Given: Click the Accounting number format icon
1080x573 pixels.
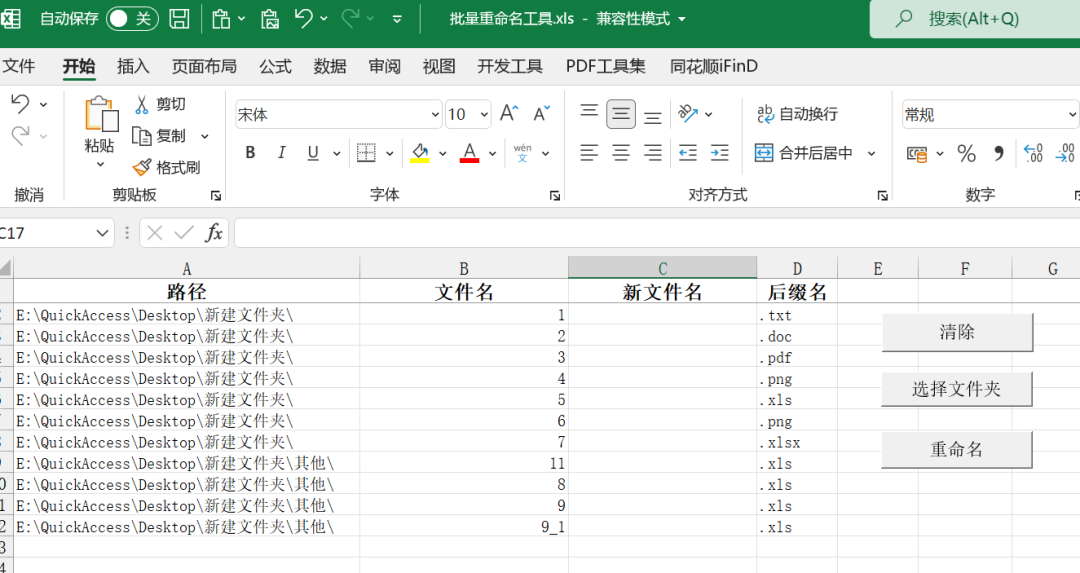Looking at the screenshot, I should point(916,154).
